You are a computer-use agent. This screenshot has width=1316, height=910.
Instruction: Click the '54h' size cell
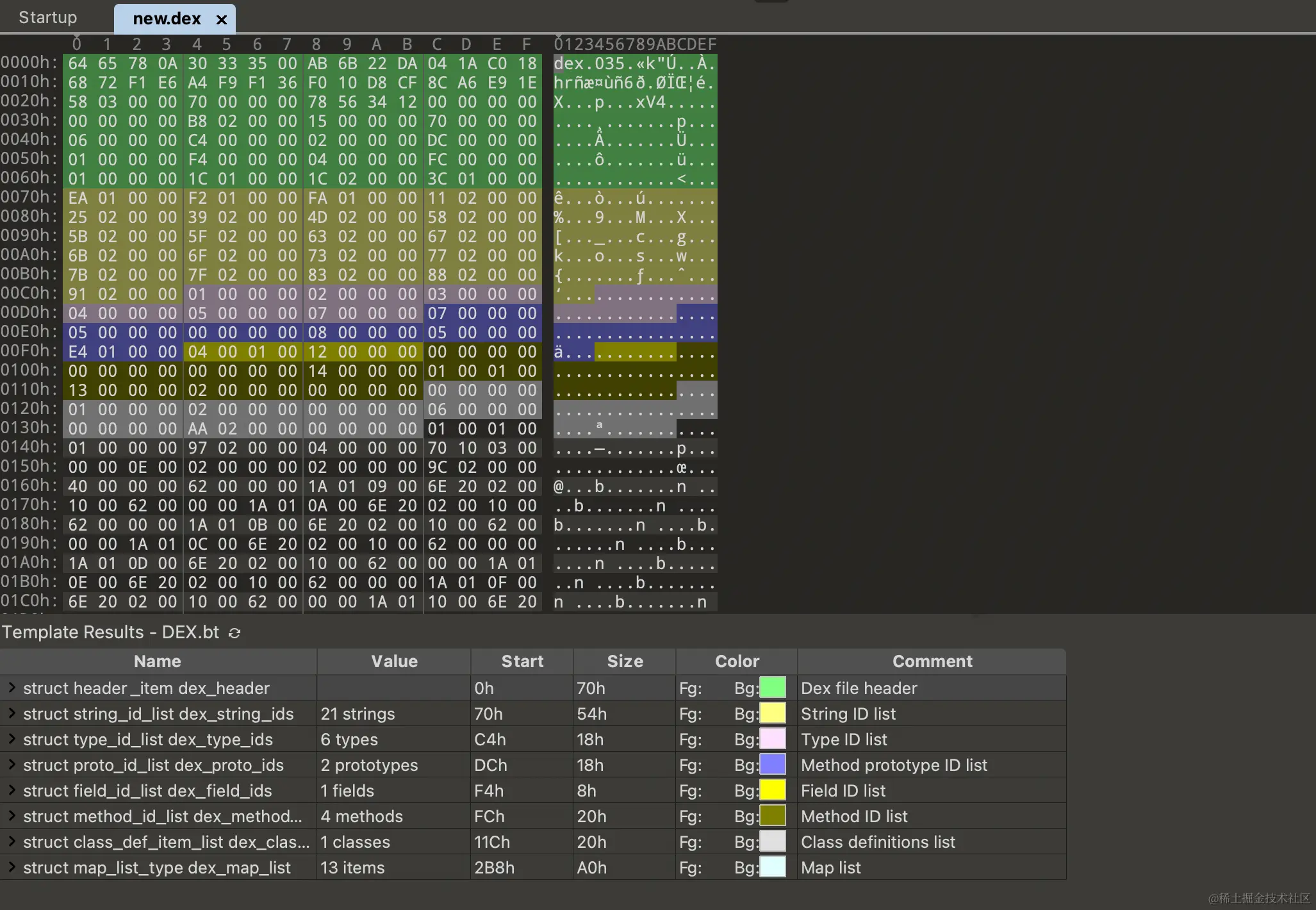(x=625, y=713)
